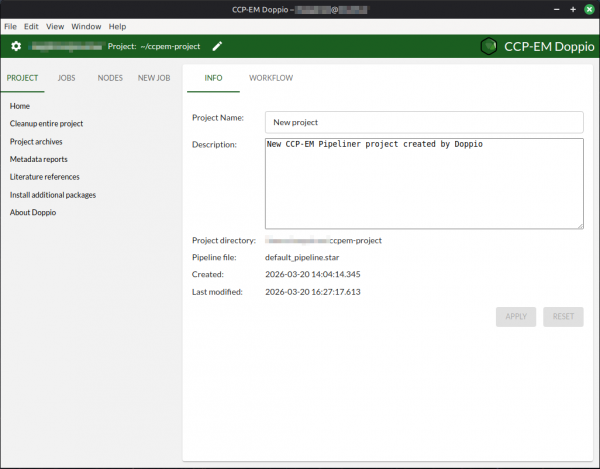Open Project archives
Image resolution: width=600 pixels, height=469 pixels.
tap(36, 141)
